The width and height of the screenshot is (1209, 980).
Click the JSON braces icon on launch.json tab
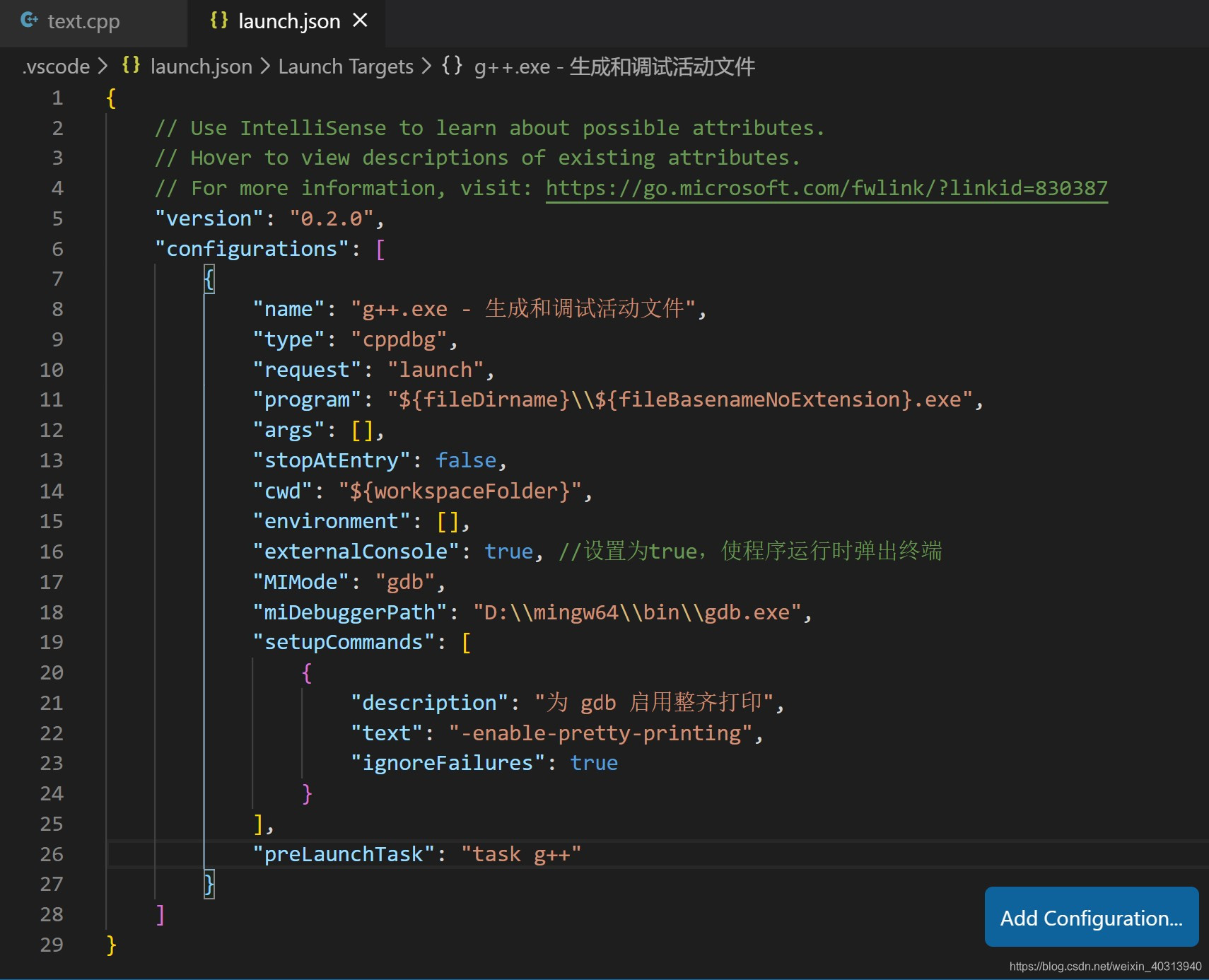pyautogui.click(x=219, y=21)
